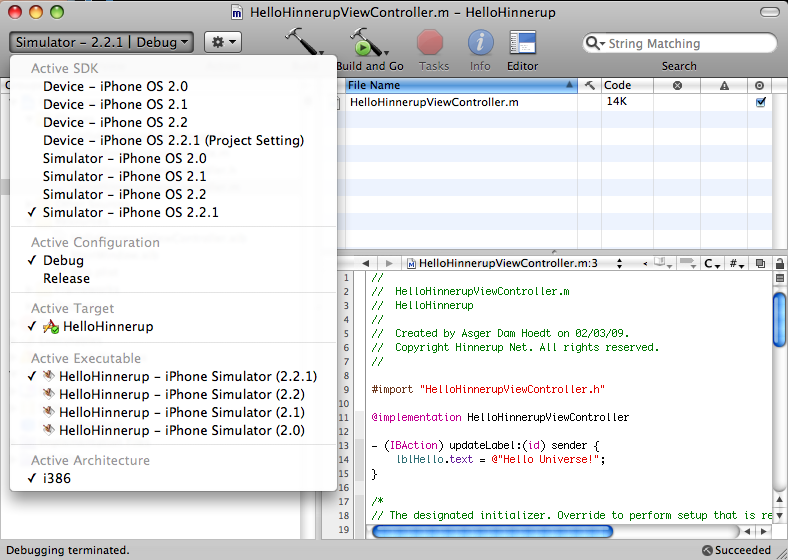
Task: Click the title bar file proxy icon
Action: [237, 13]
